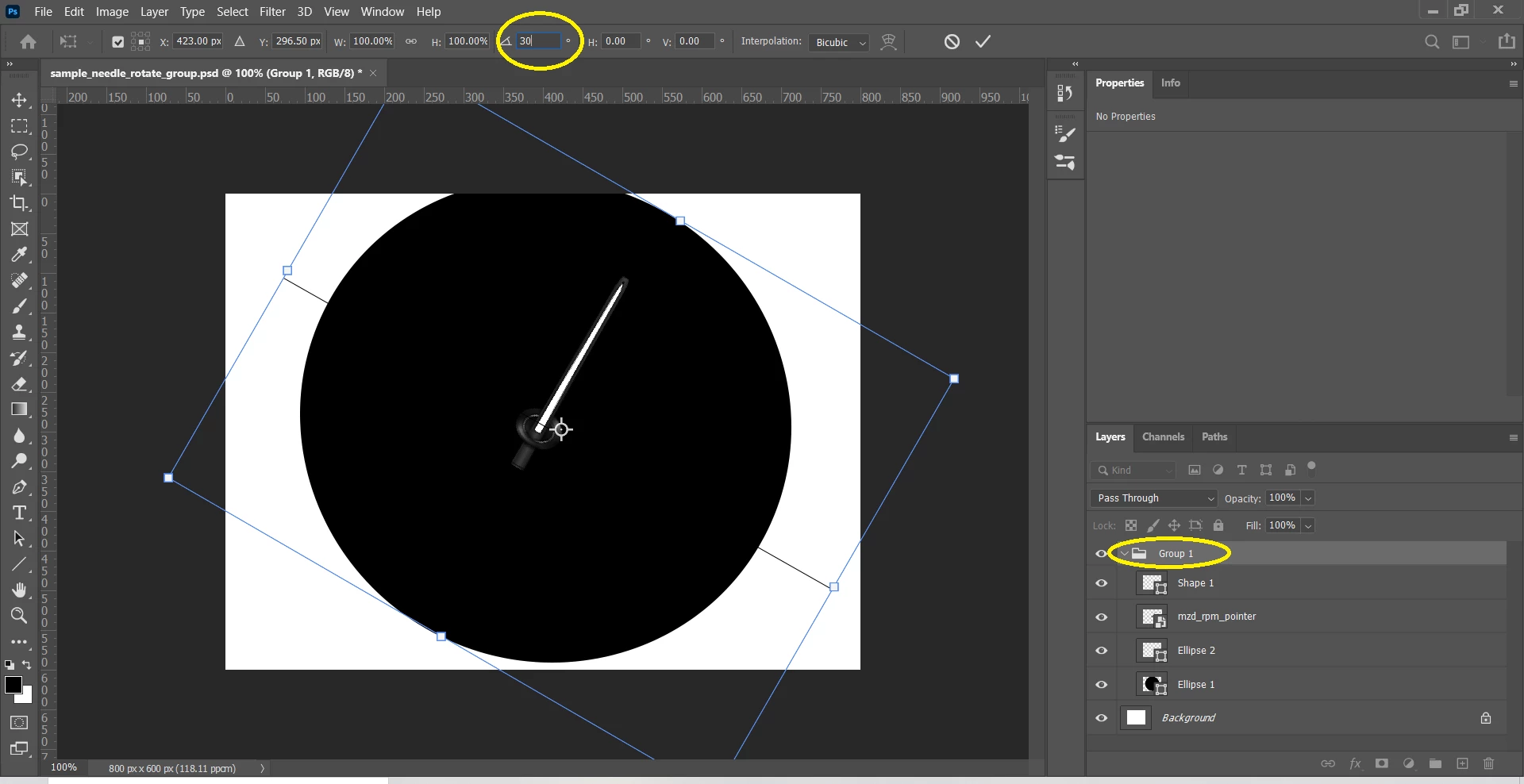Cancel the transform using the no-entry icon
Image resolution: width=1524 pixels, height=784 pixels.
pos(952,41)
